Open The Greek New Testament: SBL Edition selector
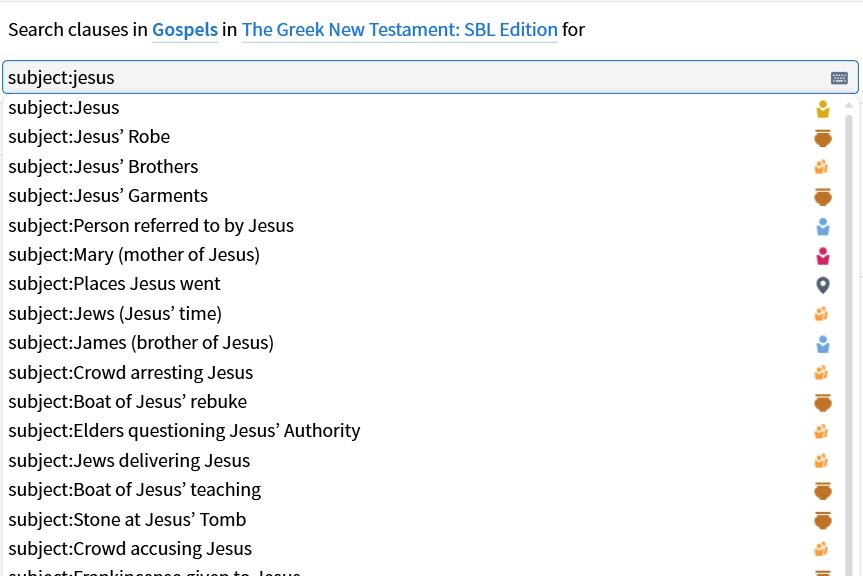 [400, 30]
